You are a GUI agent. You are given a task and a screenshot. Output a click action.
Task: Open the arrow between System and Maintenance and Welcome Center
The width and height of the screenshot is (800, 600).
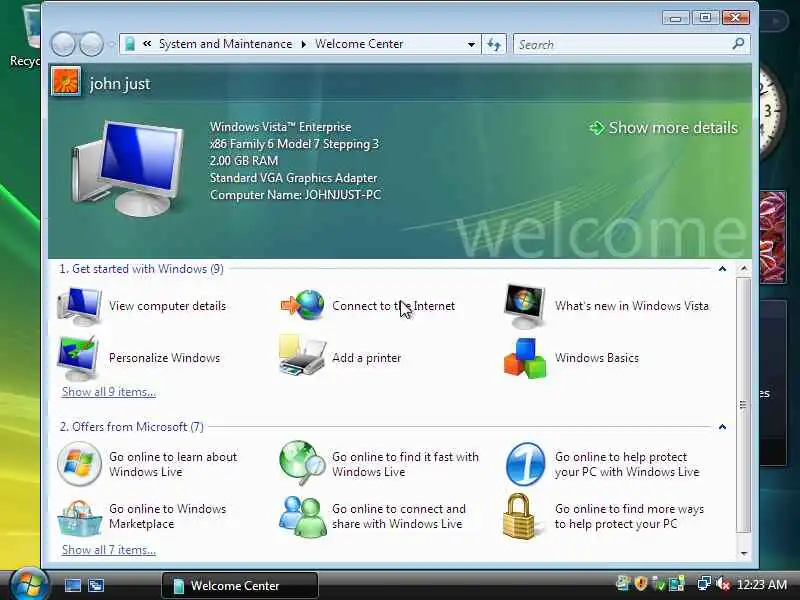click(x=304, y=44)
